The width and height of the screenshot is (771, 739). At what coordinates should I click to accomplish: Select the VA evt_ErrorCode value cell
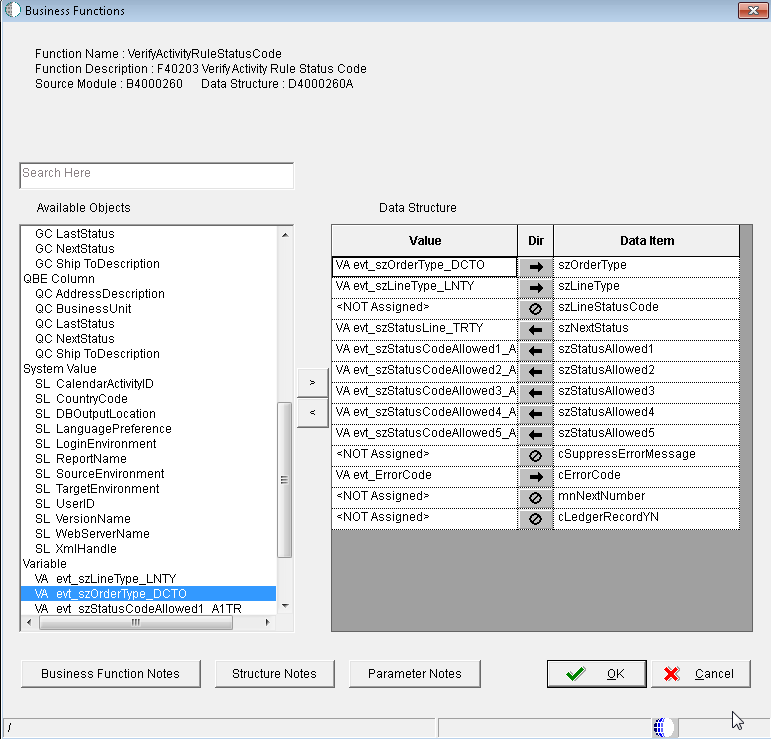tap(424, 476)
